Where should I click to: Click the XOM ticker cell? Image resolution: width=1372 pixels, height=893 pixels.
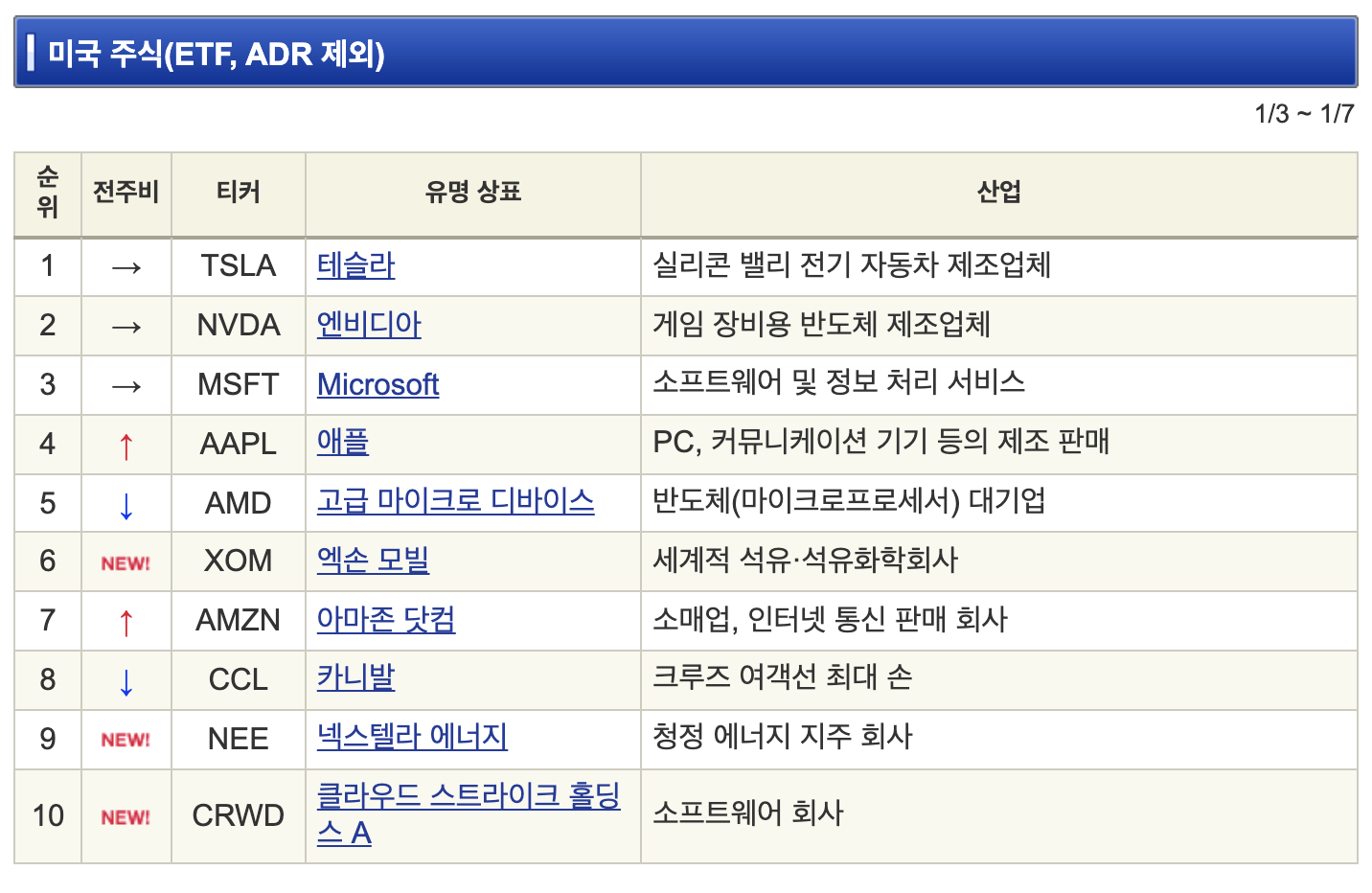[x=239, y=561]
